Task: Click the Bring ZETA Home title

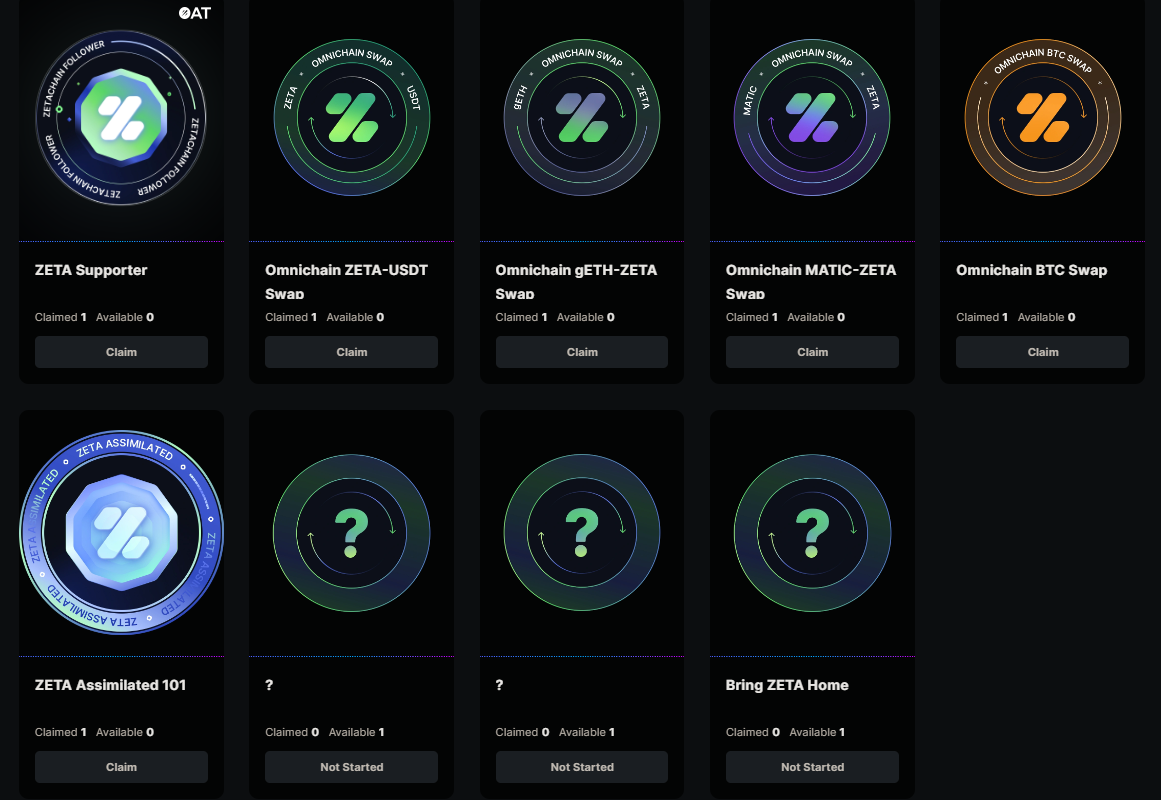Action: (x=787, y=685)
